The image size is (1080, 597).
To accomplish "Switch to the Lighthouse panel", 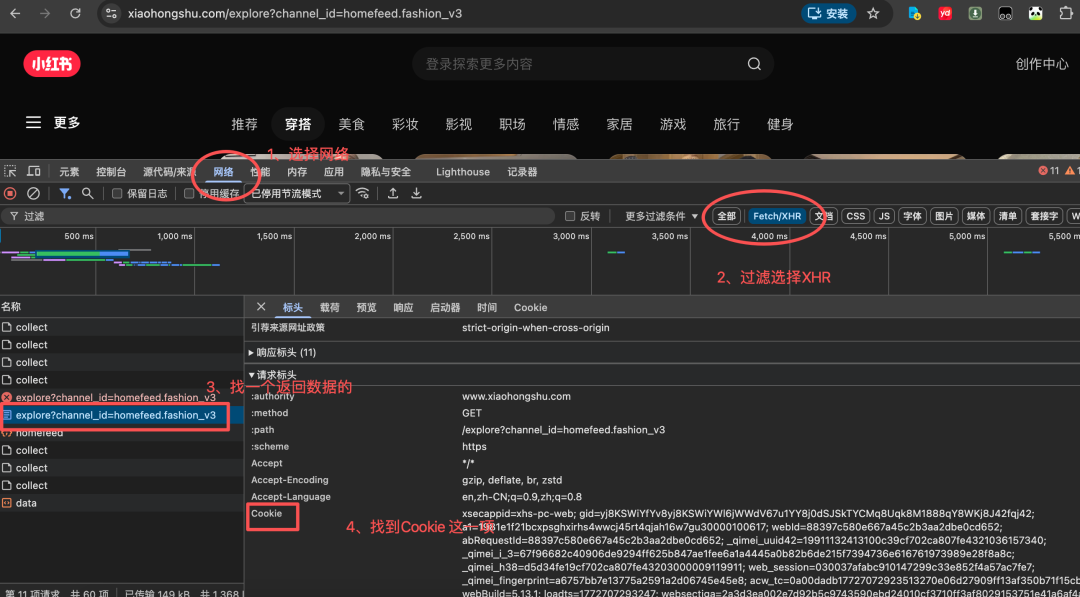I will 463,172.
